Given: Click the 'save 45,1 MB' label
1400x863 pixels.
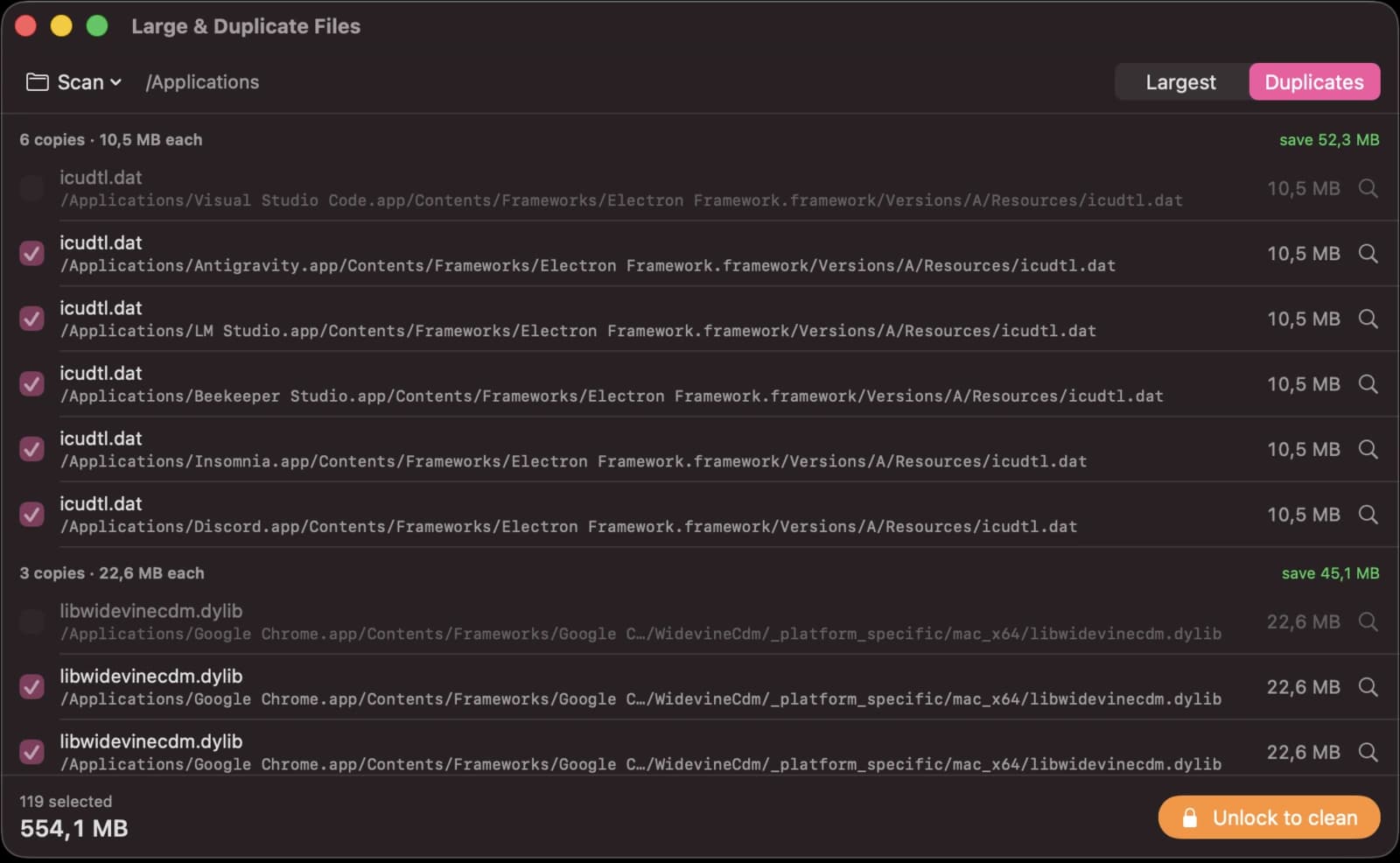Looking at the screenshot, I should click(1330, 573).
